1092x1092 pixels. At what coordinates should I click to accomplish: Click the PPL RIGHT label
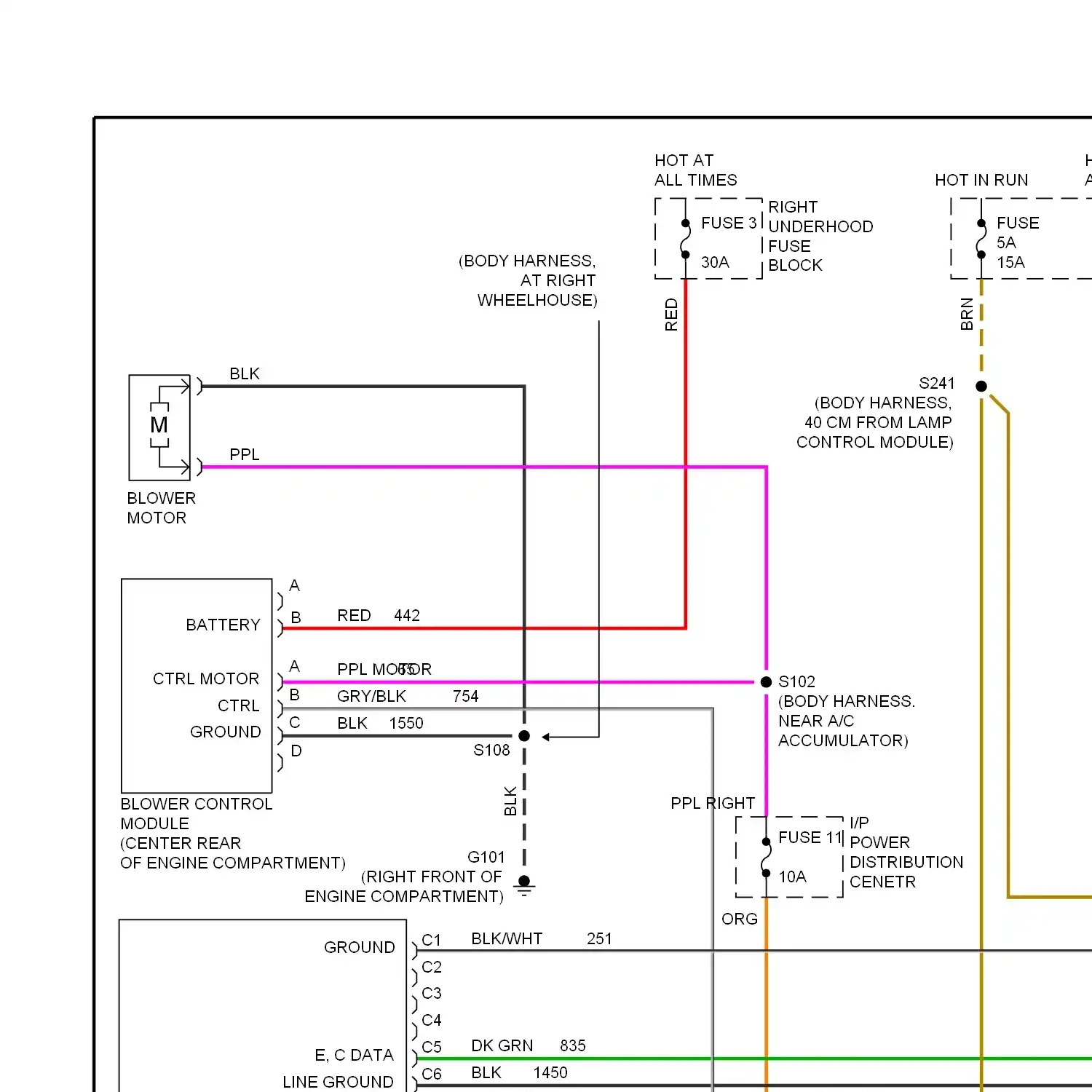[x=713, y=804]
